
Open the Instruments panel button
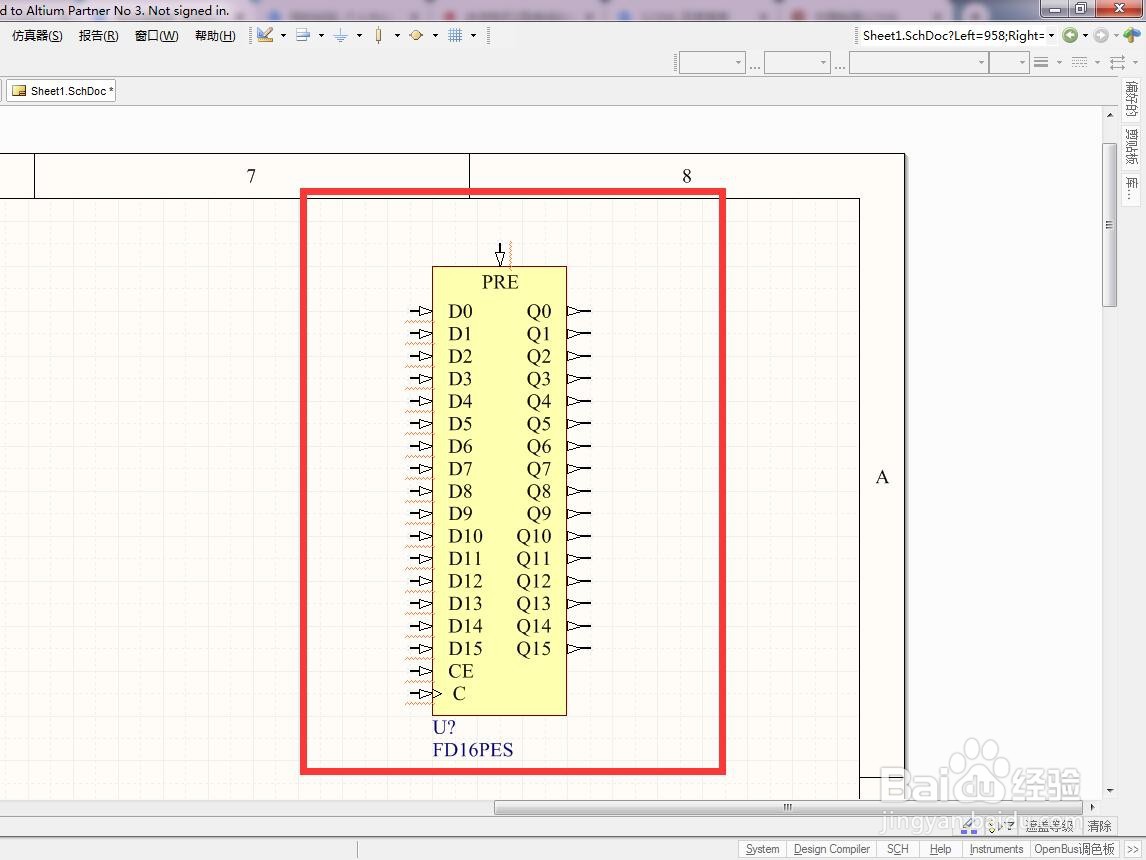coord(995,849)
